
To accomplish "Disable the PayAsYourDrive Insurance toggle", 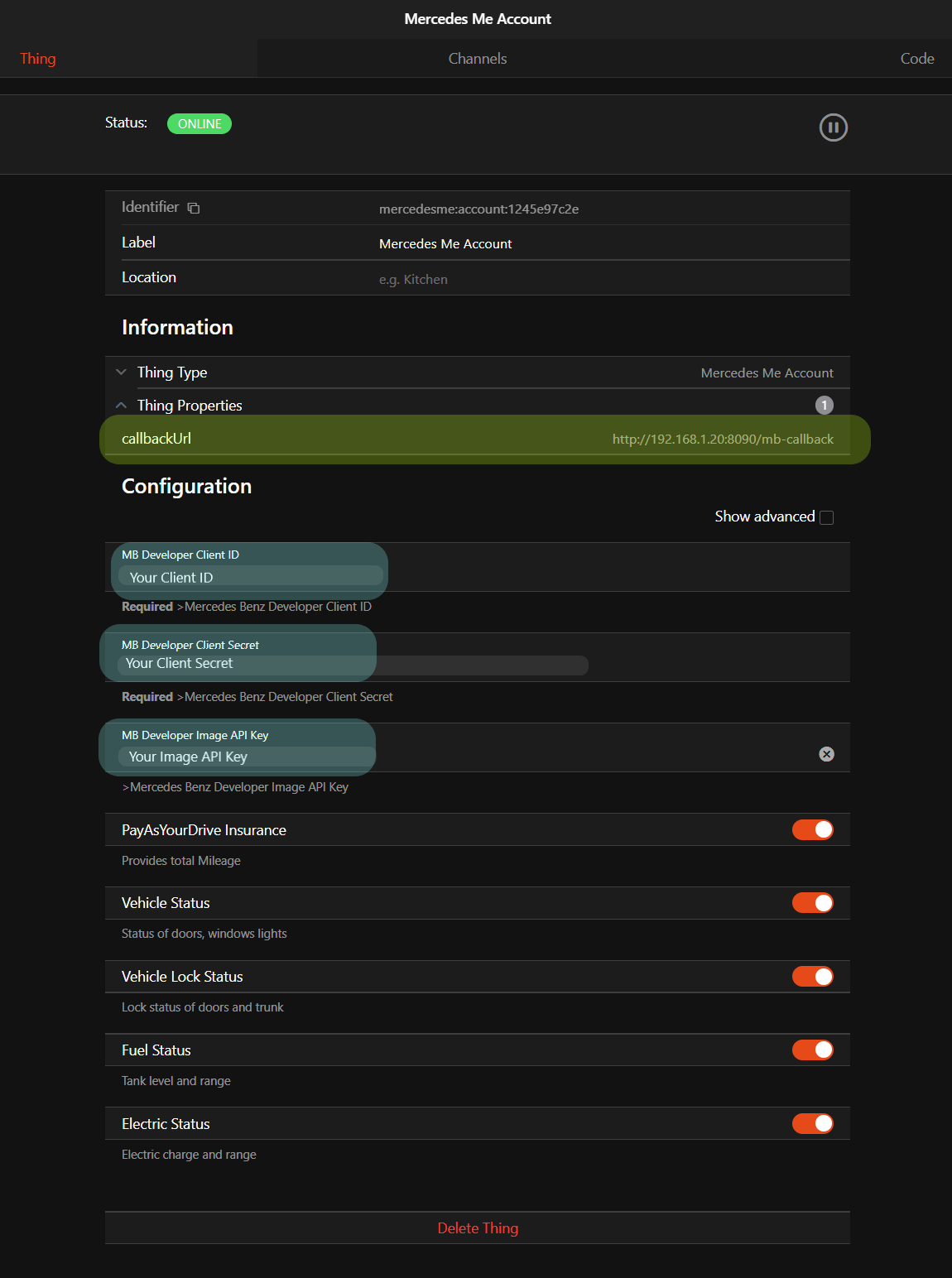I will 812,830.
